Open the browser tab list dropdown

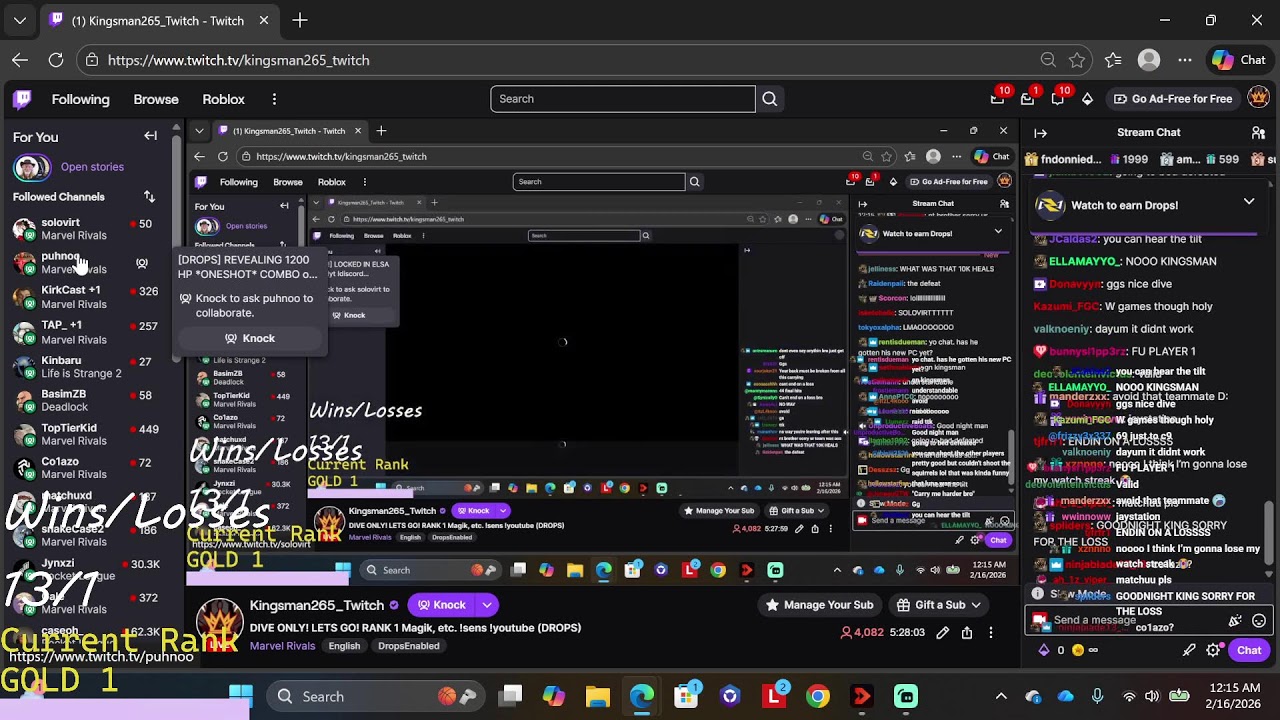click(20, 20)
